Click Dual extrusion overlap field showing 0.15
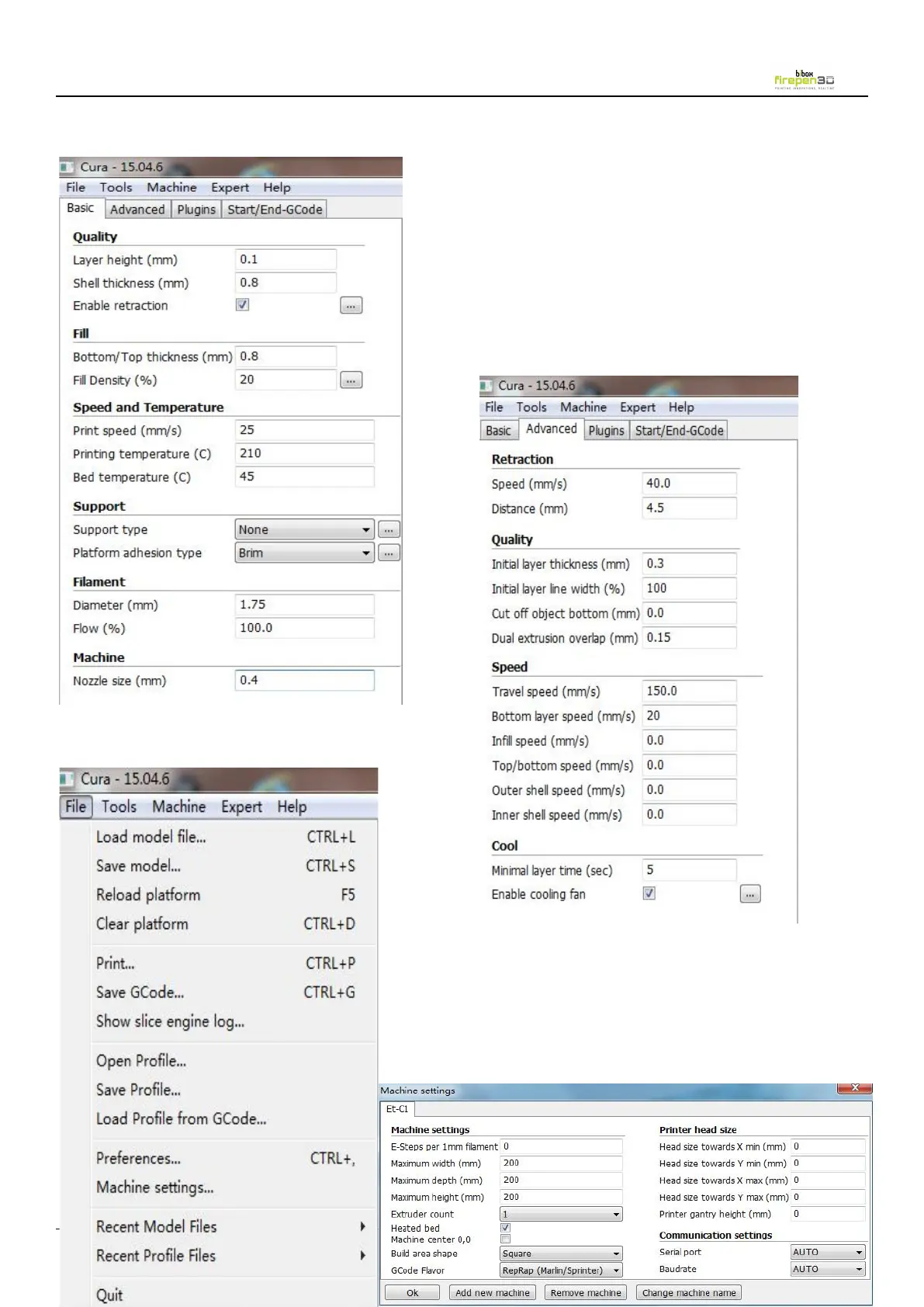The width and height of the screenshot is (924, 1307). (x=689, y=637)
